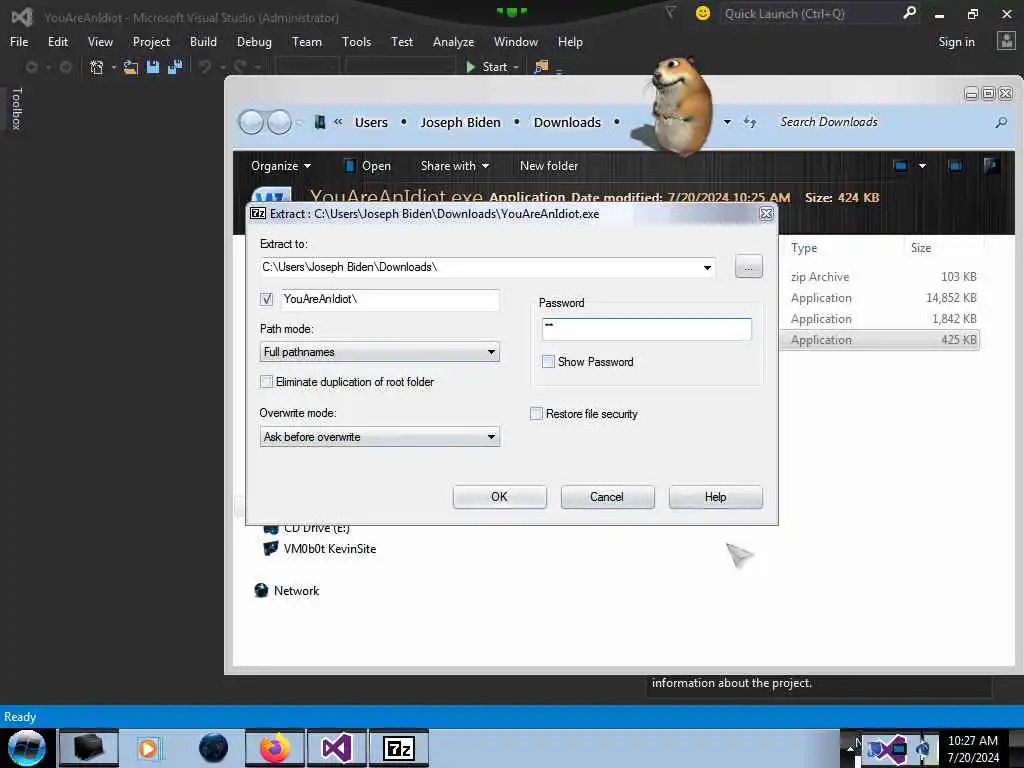Click the feedback smiley icon in title bar
Image resolution: width=1024 pixels, height=768 pixels.
[703, 13]
